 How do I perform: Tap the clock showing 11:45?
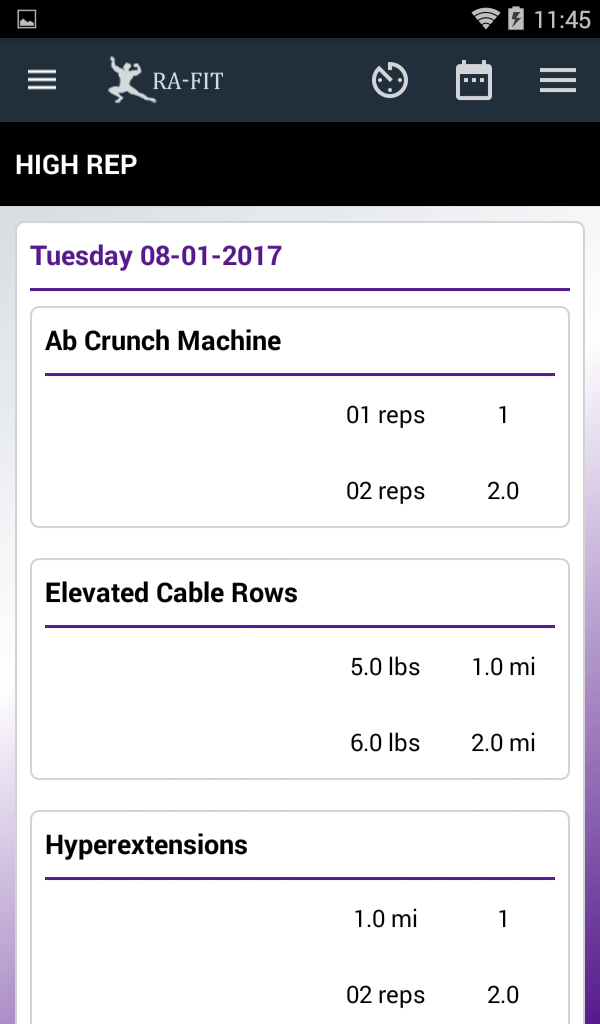pos(562,19)
